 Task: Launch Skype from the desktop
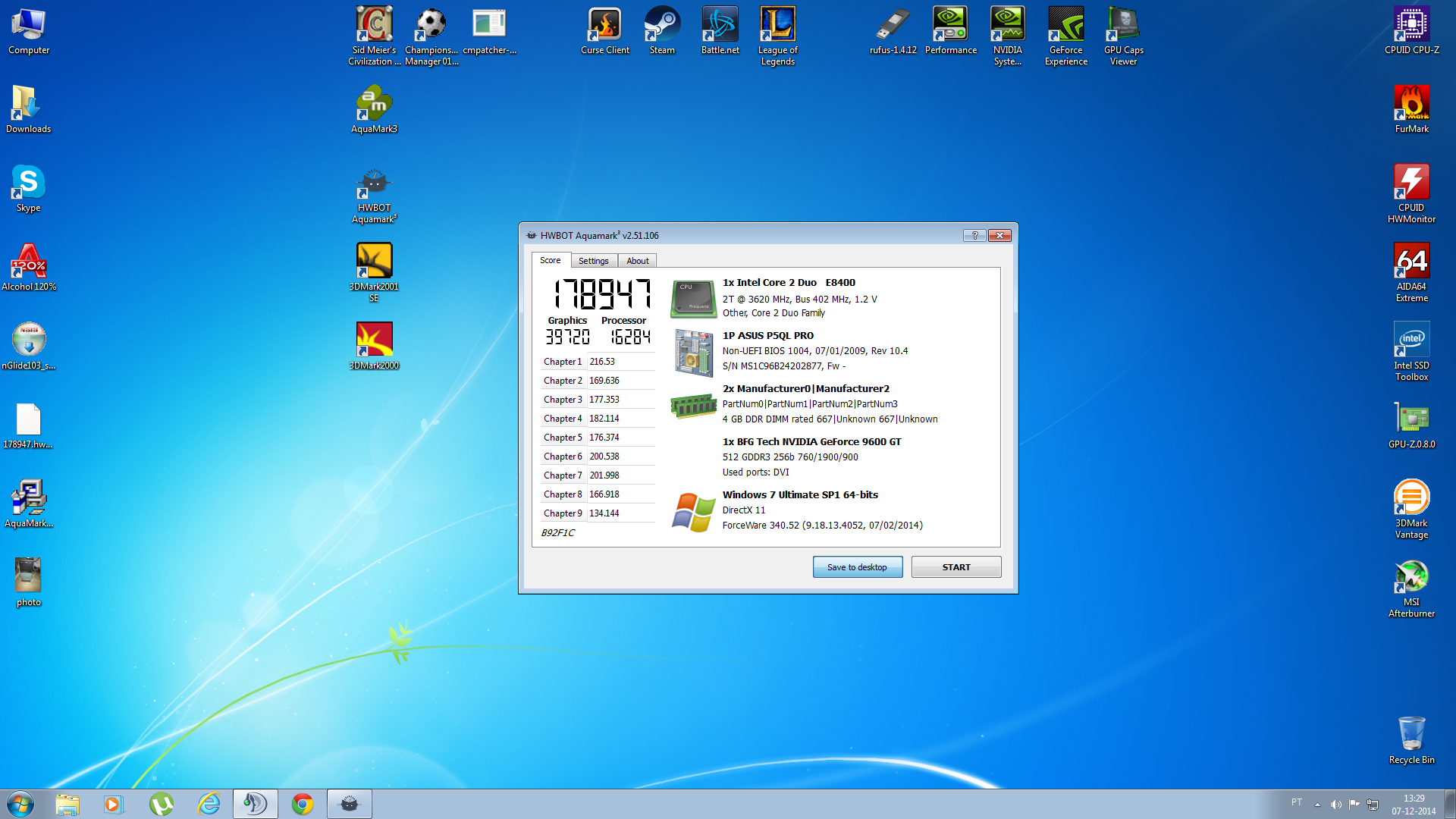(29, 190)
